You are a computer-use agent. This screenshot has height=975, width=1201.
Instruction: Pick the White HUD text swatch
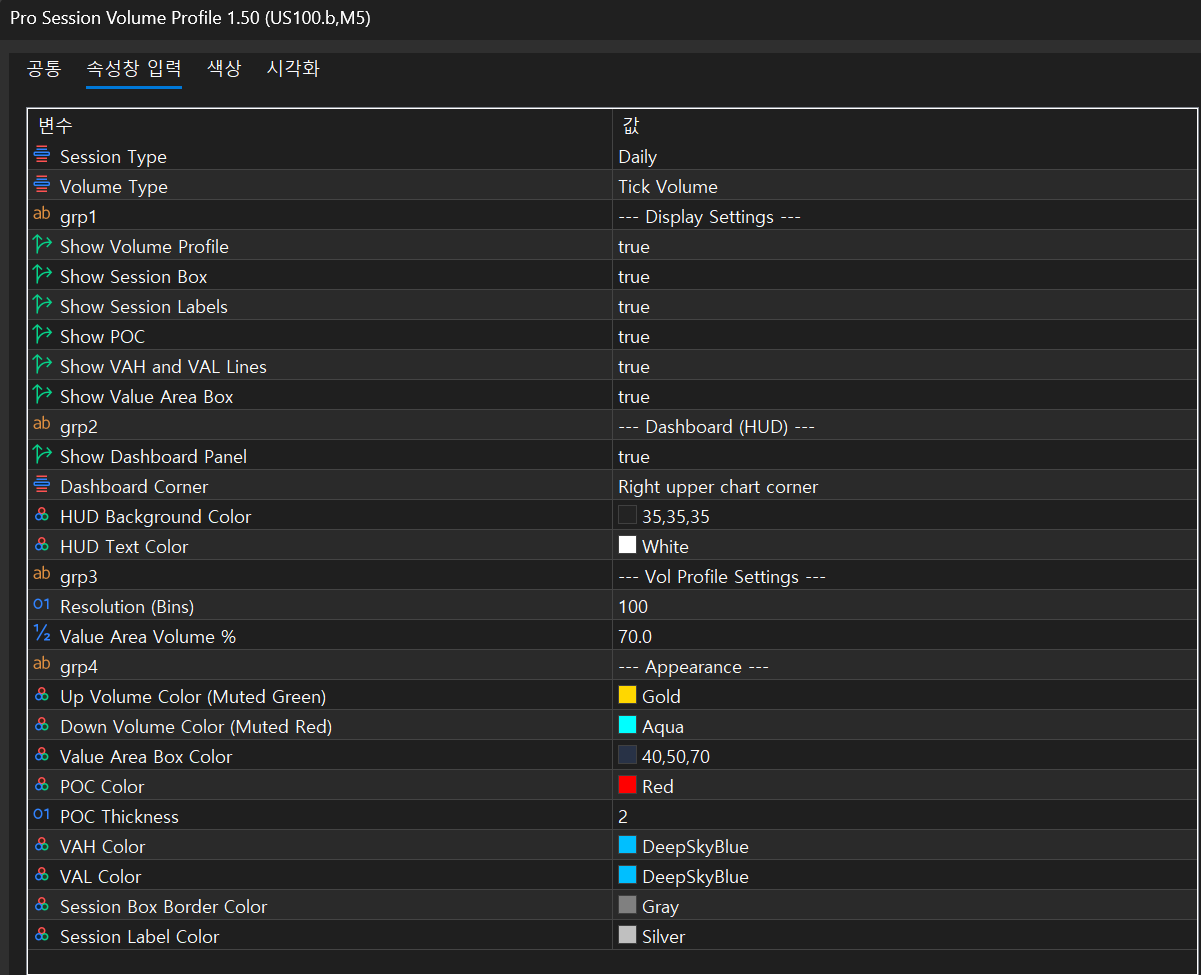tap(627, 545)
